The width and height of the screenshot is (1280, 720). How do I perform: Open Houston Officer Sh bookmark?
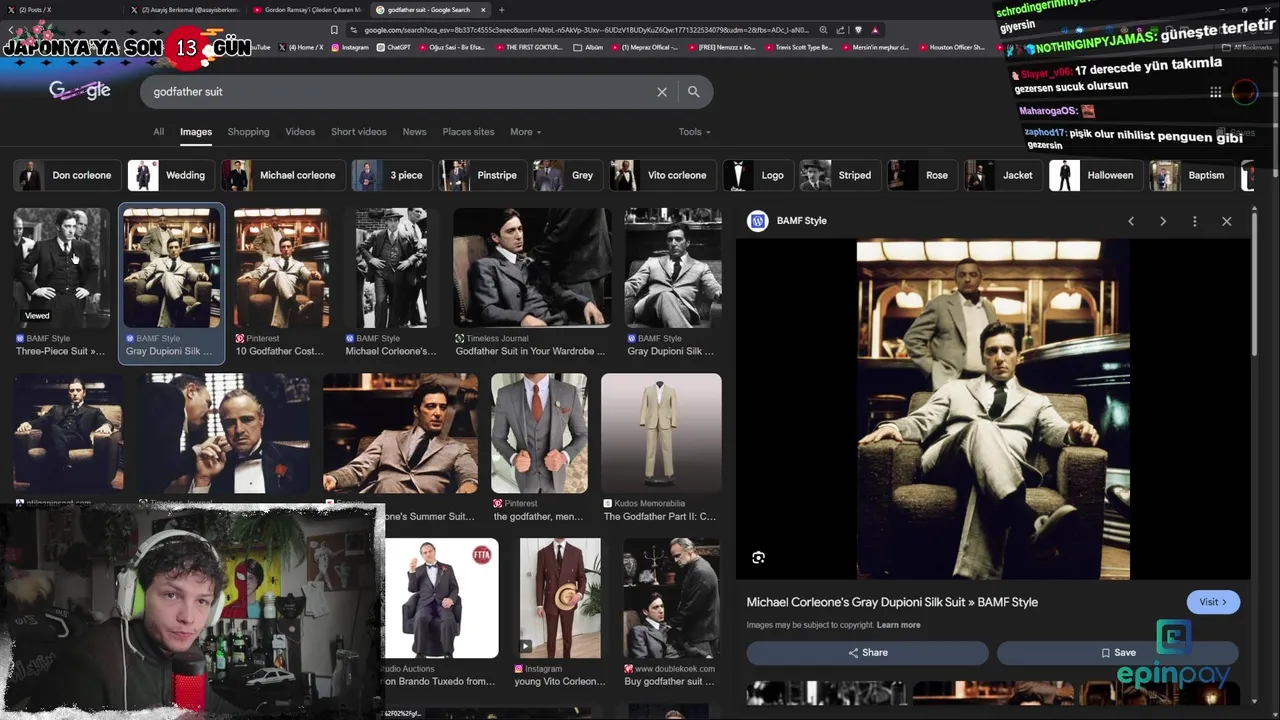click(x=951, y=47)
